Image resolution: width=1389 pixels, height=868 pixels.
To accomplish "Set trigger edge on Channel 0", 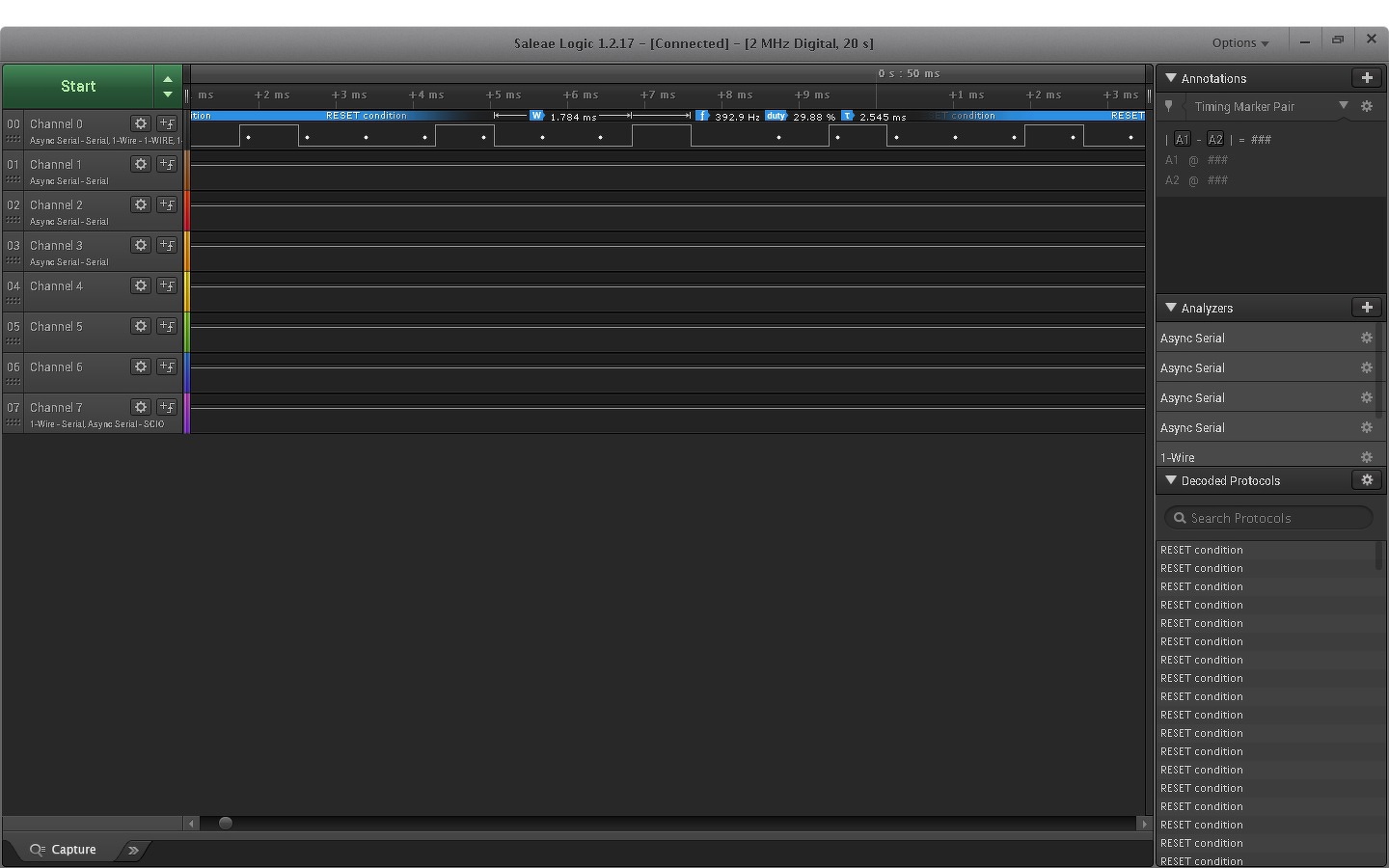I will pyautogui.click(x=167, y=123).
